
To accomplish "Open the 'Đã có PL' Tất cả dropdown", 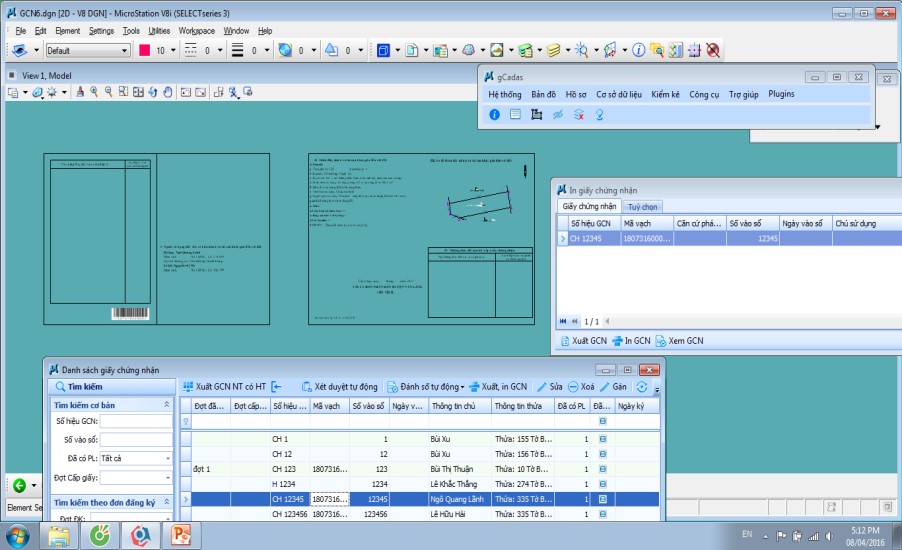I will tap(166, 459).
